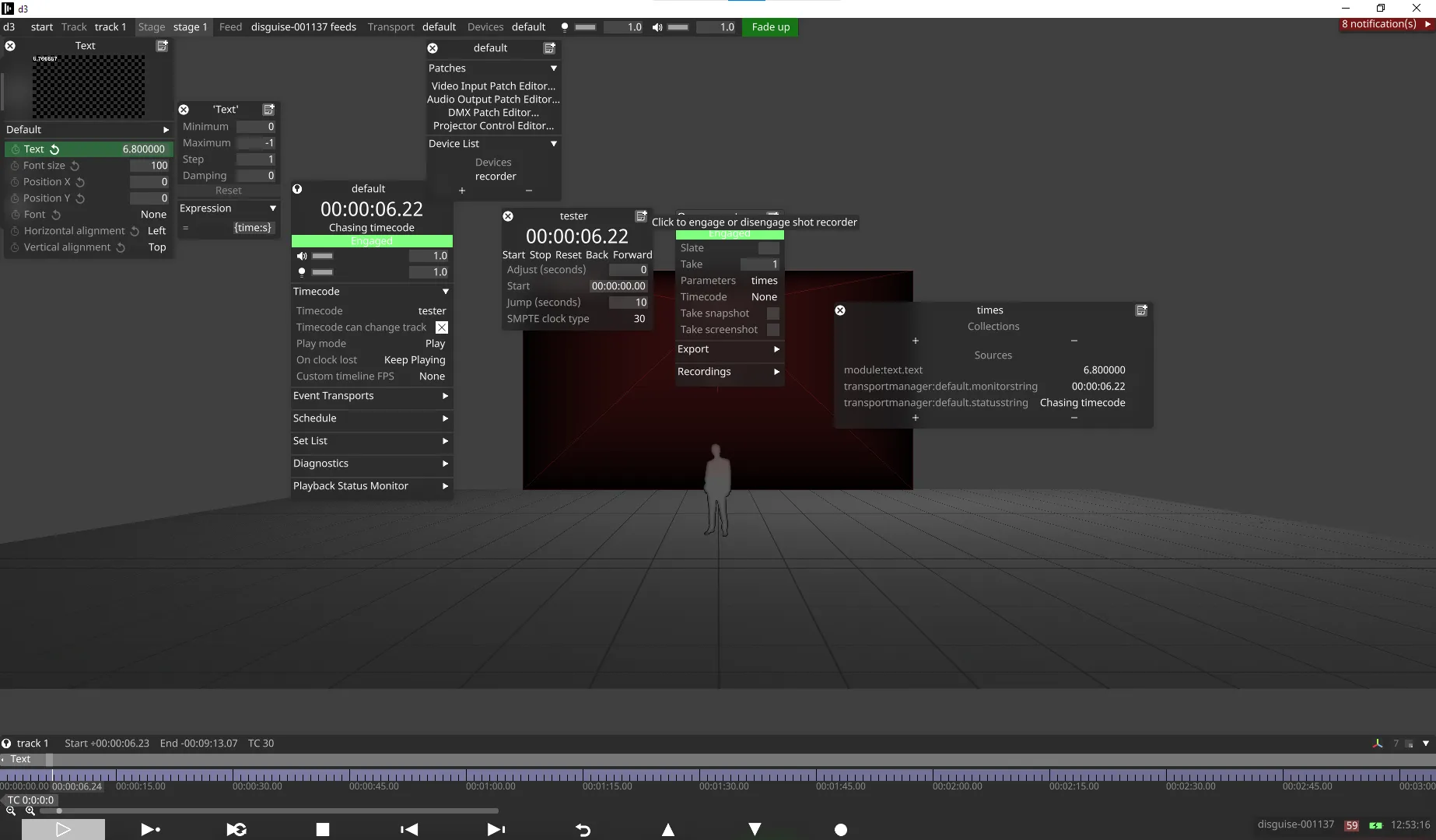Select the loop play transport icon
Image resolution: width=1436 pixels, height=840 pixels.
click(x=236, y=829)
